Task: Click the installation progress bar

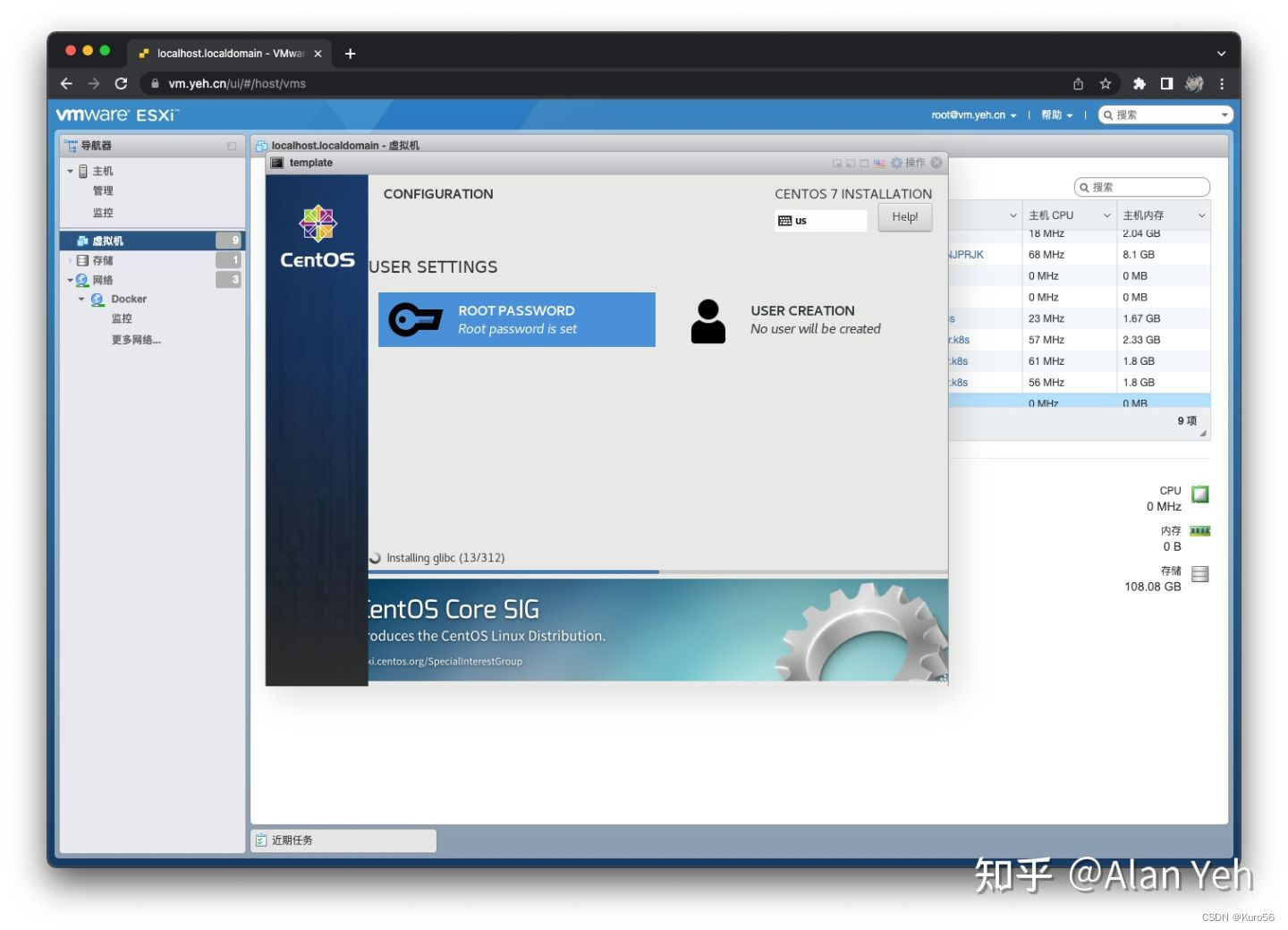Action: point(658,571)
